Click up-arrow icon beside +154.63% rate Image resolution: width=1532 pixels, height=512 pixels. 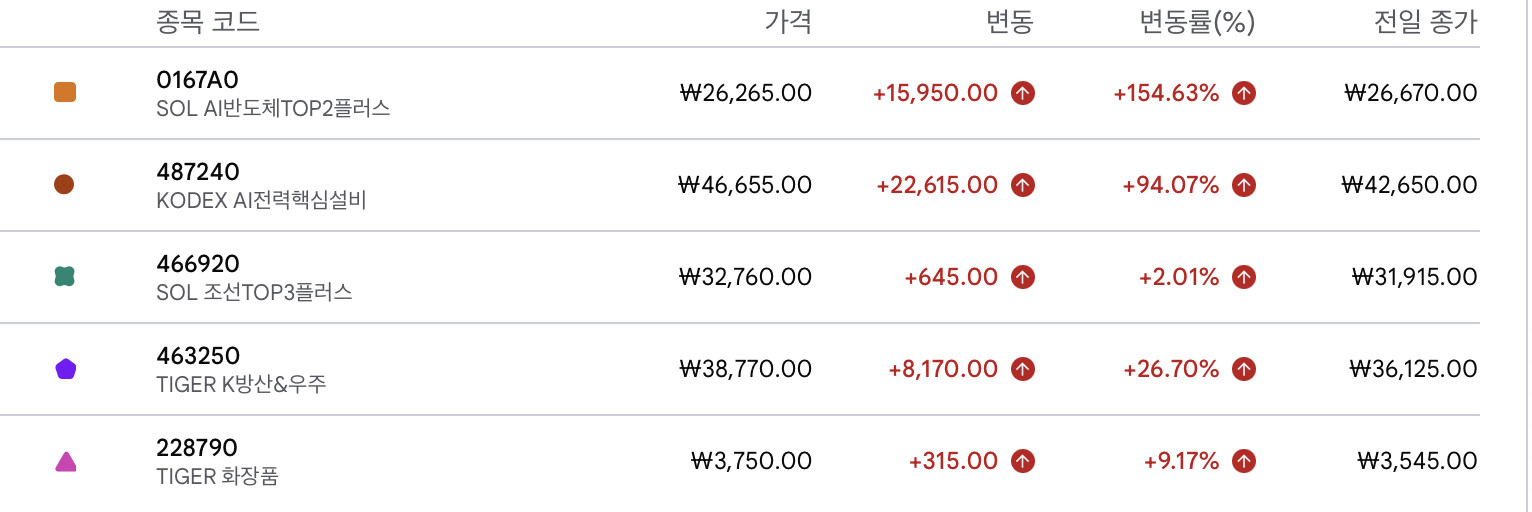pyautogui.click(x=1244, y=93)
